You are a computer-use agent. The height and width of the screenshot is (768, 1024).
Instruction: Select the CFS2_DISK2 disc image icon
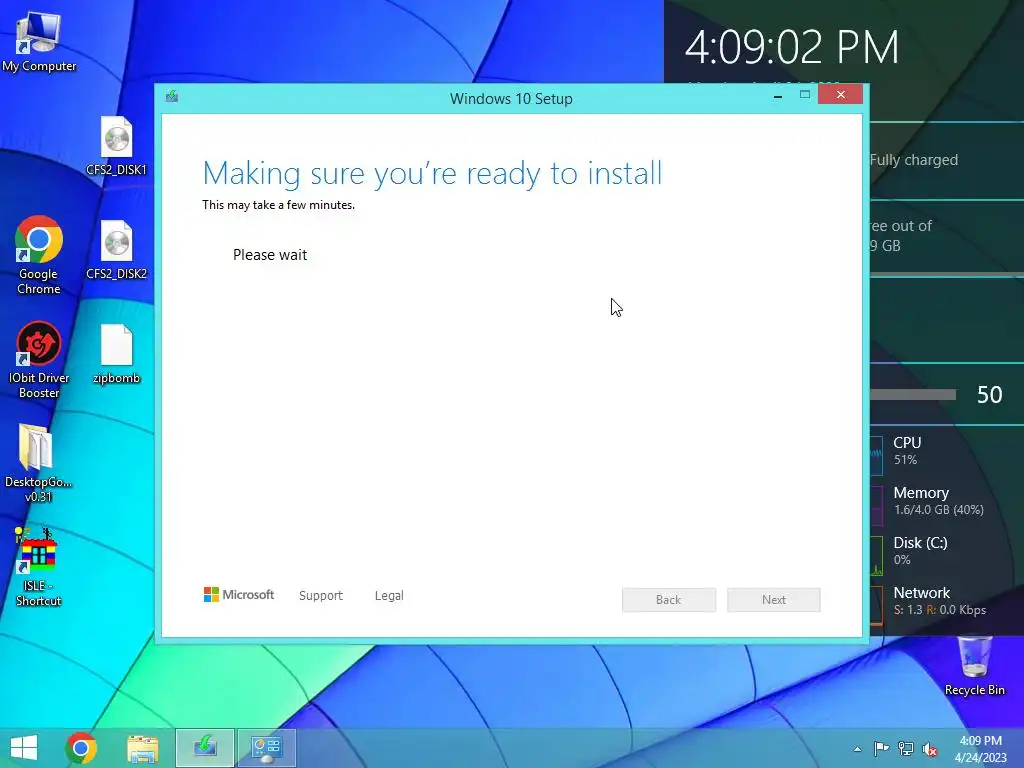tap(116, 250)
